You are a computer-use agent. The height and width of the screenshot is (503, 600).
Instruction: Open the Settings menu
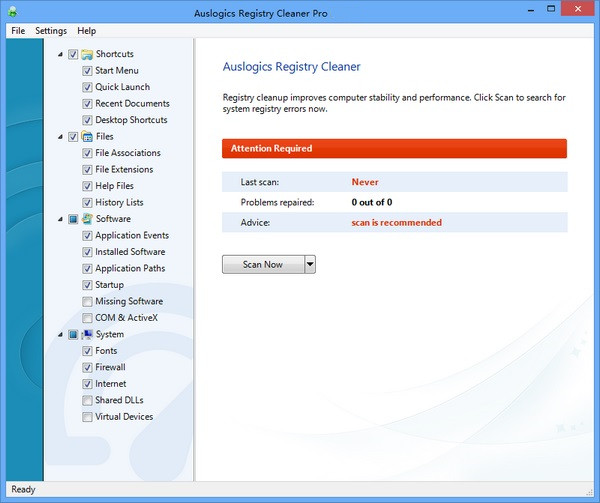[x=51, y=31]
